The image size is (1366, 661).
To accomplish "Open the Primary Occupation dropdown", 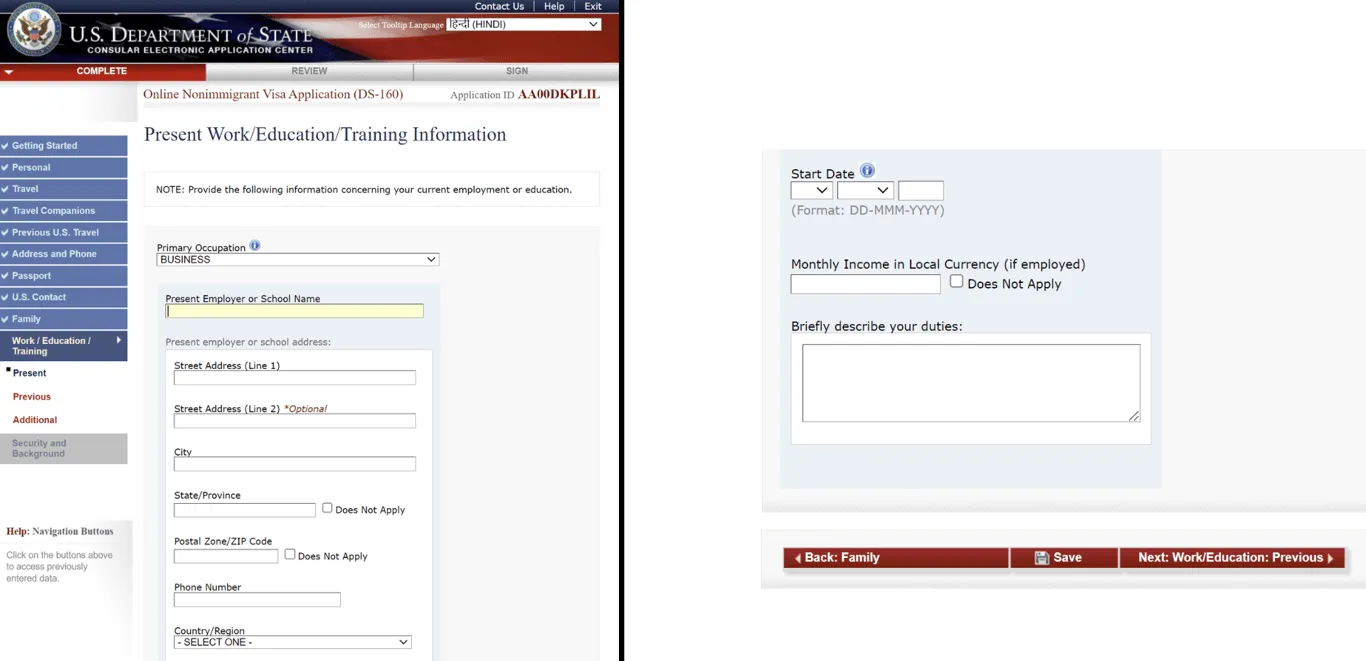I will coord(297,260).
